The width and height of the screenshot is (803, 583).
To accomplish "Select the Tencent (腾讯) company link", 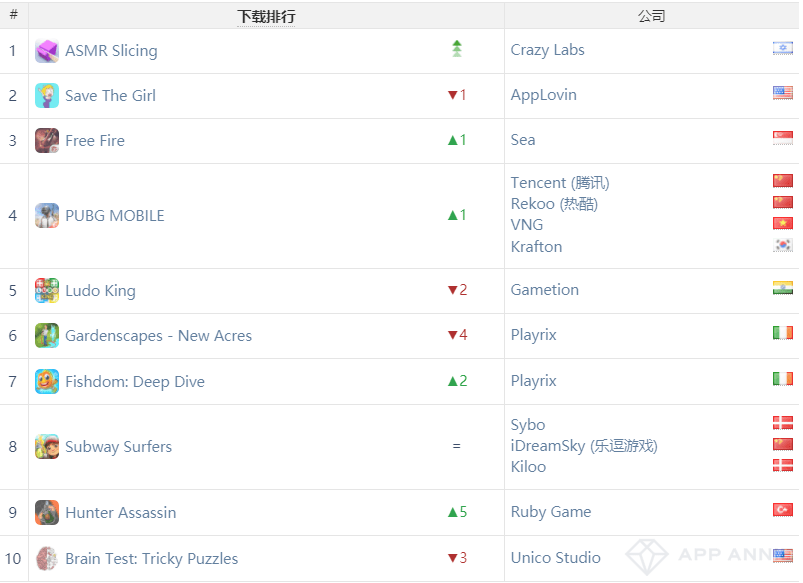I will (560, 182).
